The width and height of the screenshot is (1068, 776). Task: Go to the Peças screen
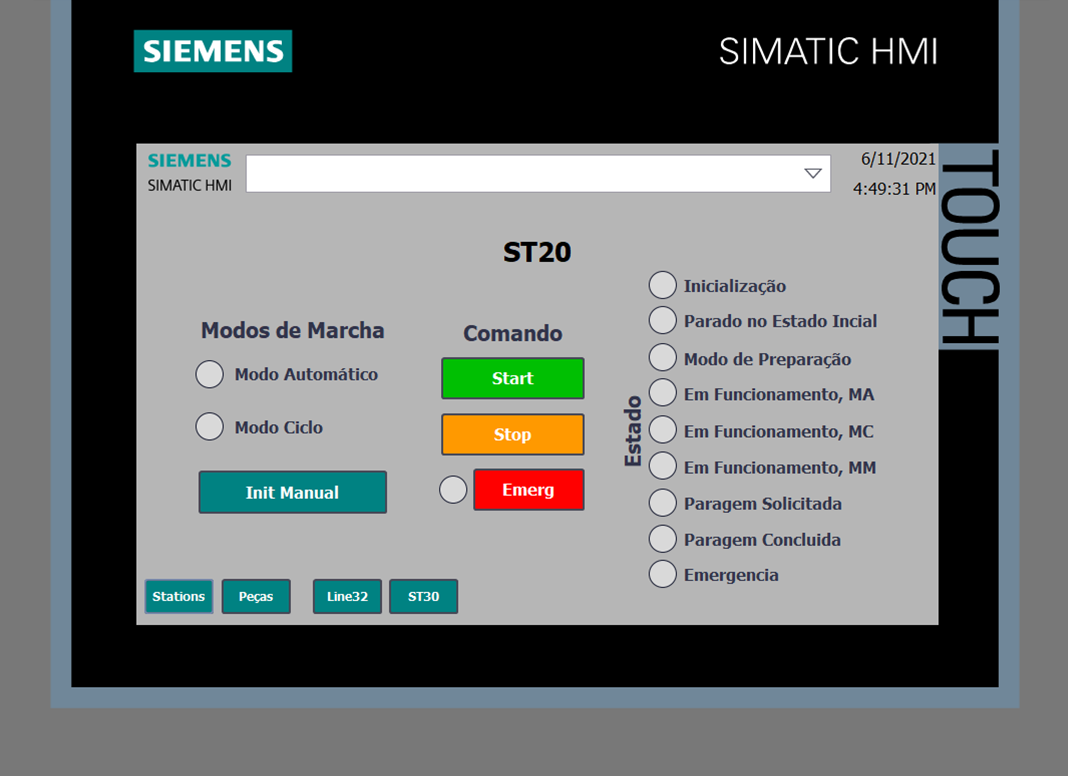[256, 596]
